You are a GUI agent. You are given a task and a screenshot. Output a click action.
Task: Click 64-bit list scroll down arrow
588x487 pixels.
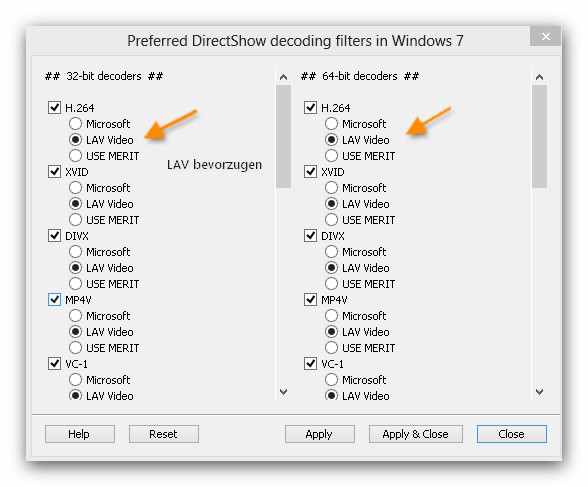(x=539, y=392)
